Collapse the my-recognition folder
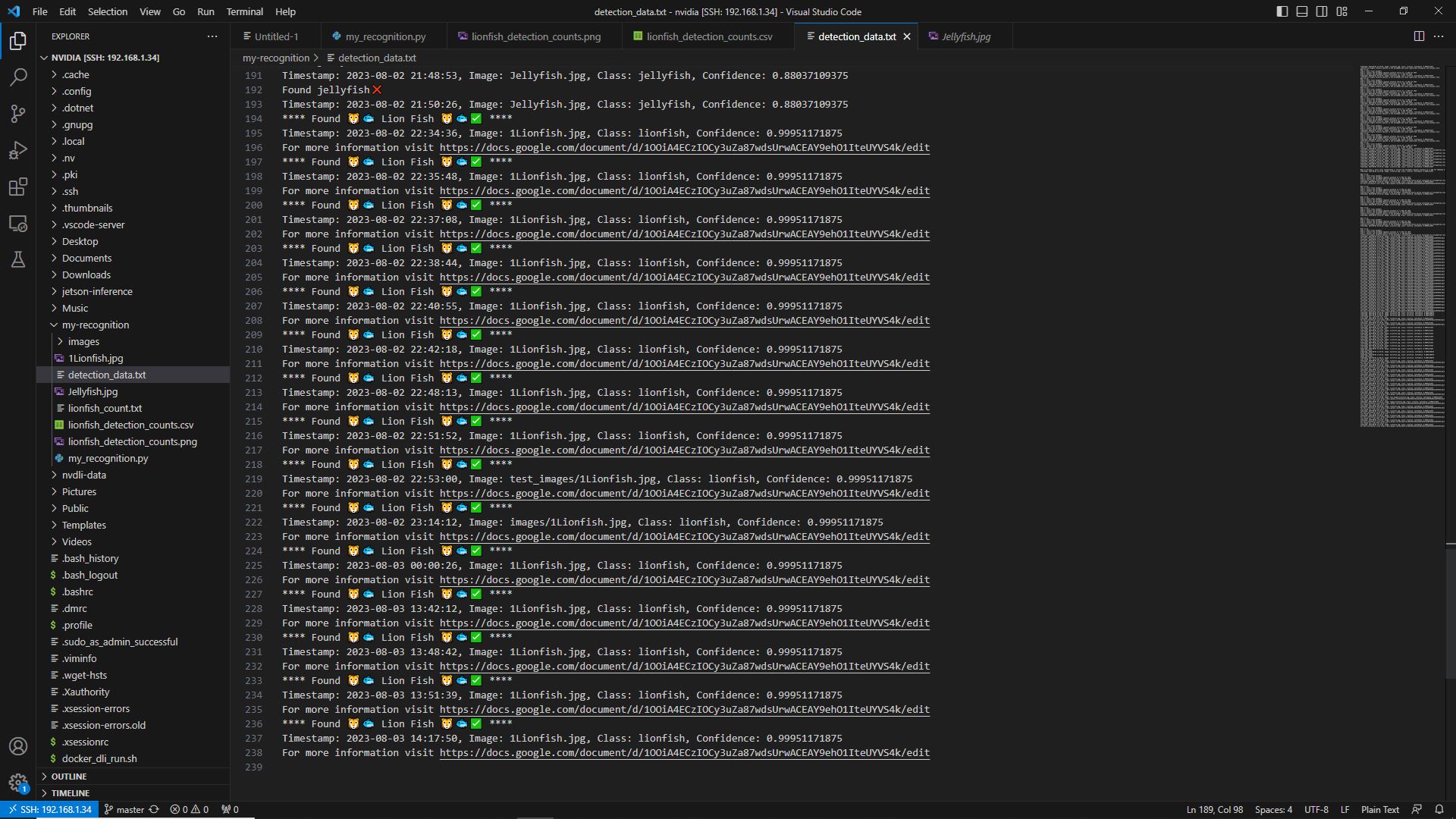The height and width of the screenshot is (819, 1456). 133,325
